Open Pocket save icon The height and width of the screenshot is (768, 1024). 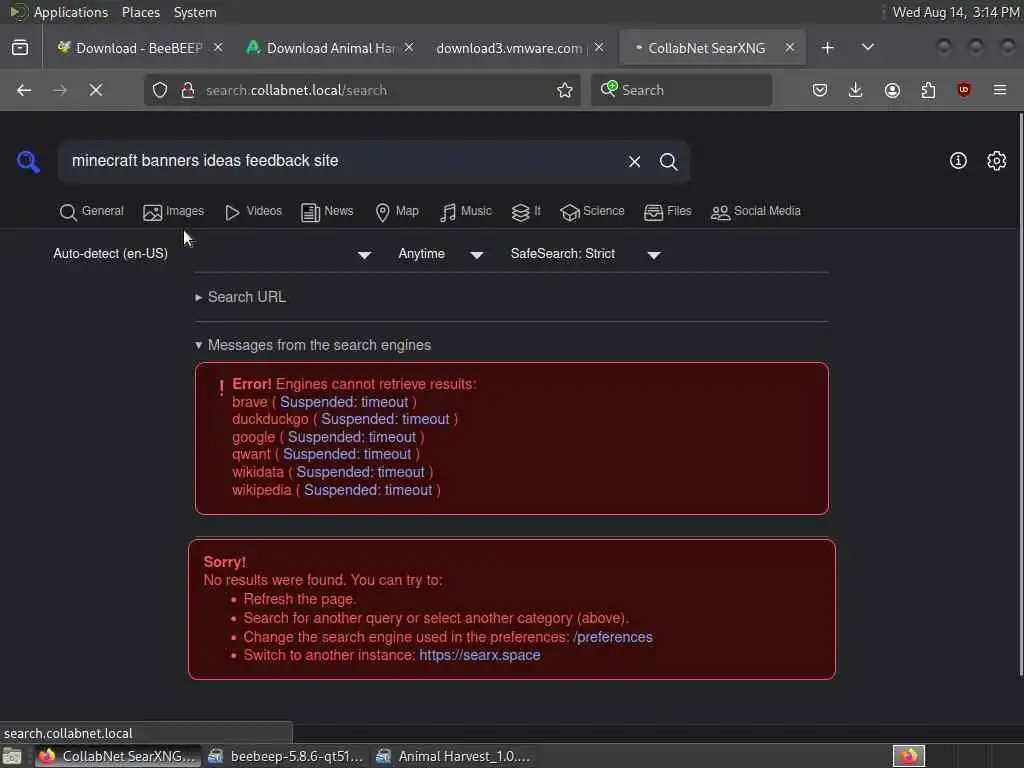pyautogui.click(x=820, y=90)
